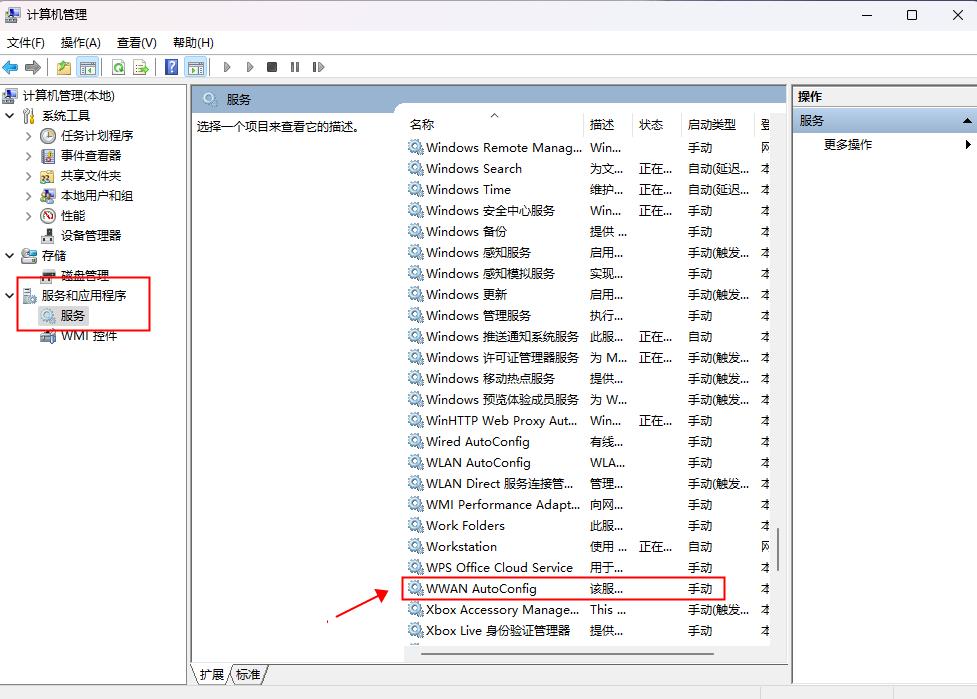
Task: Switch to the 扩展 tab
Action: (211, 674)
